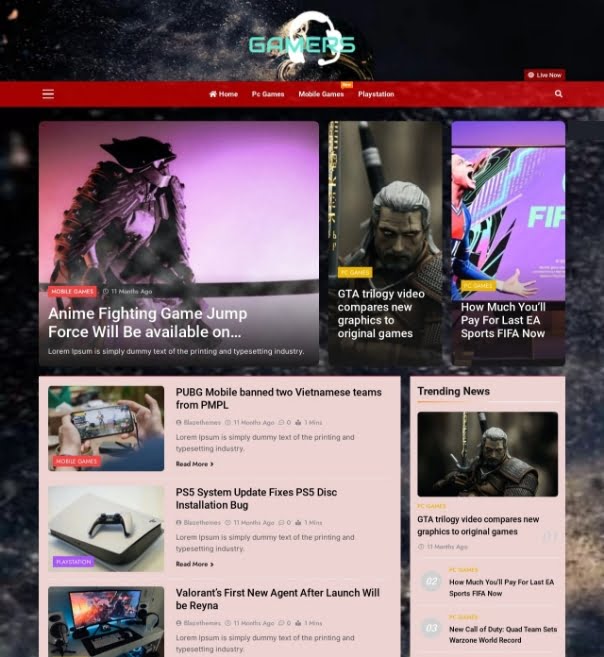
Task: Select Pc Games in navigation bar
Action: tap(268, 94)
